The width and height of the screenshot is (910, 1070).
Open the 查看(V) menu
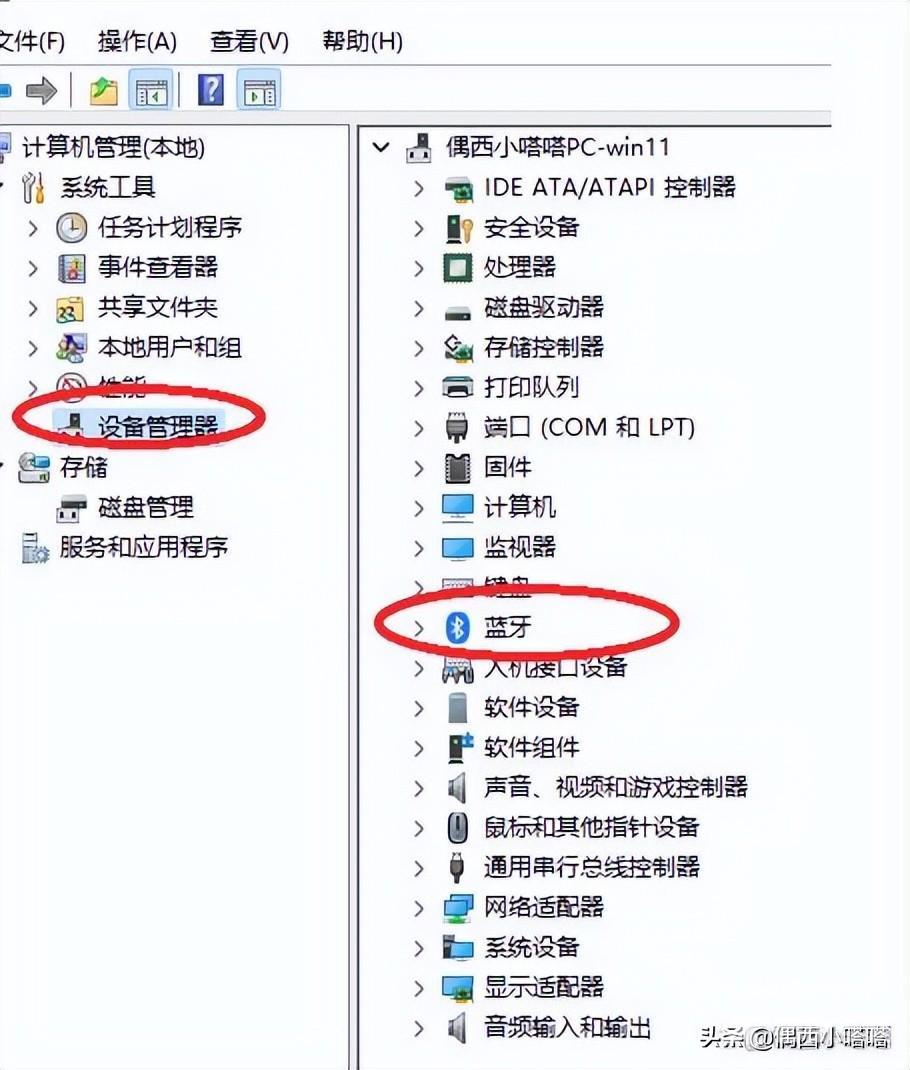click(x=250, y=42)
